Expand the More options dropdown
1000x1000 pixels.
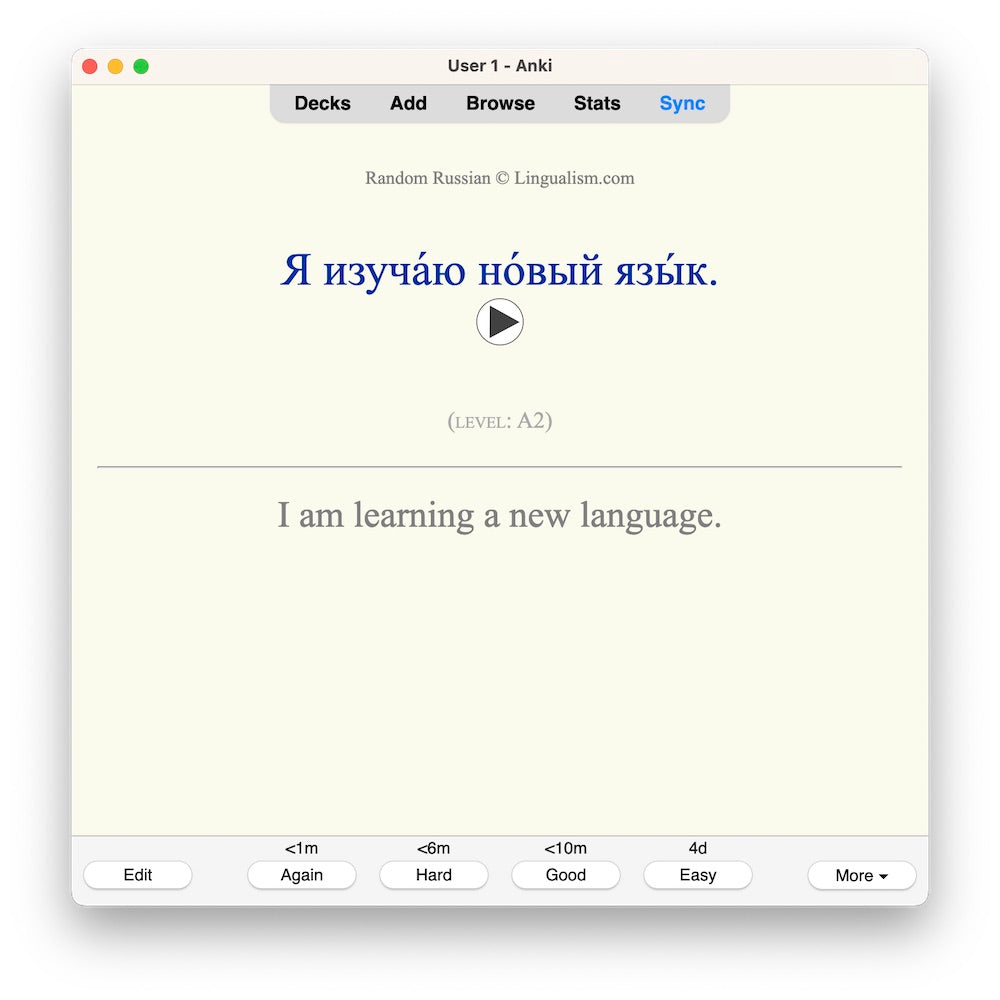tap(861, 875)
